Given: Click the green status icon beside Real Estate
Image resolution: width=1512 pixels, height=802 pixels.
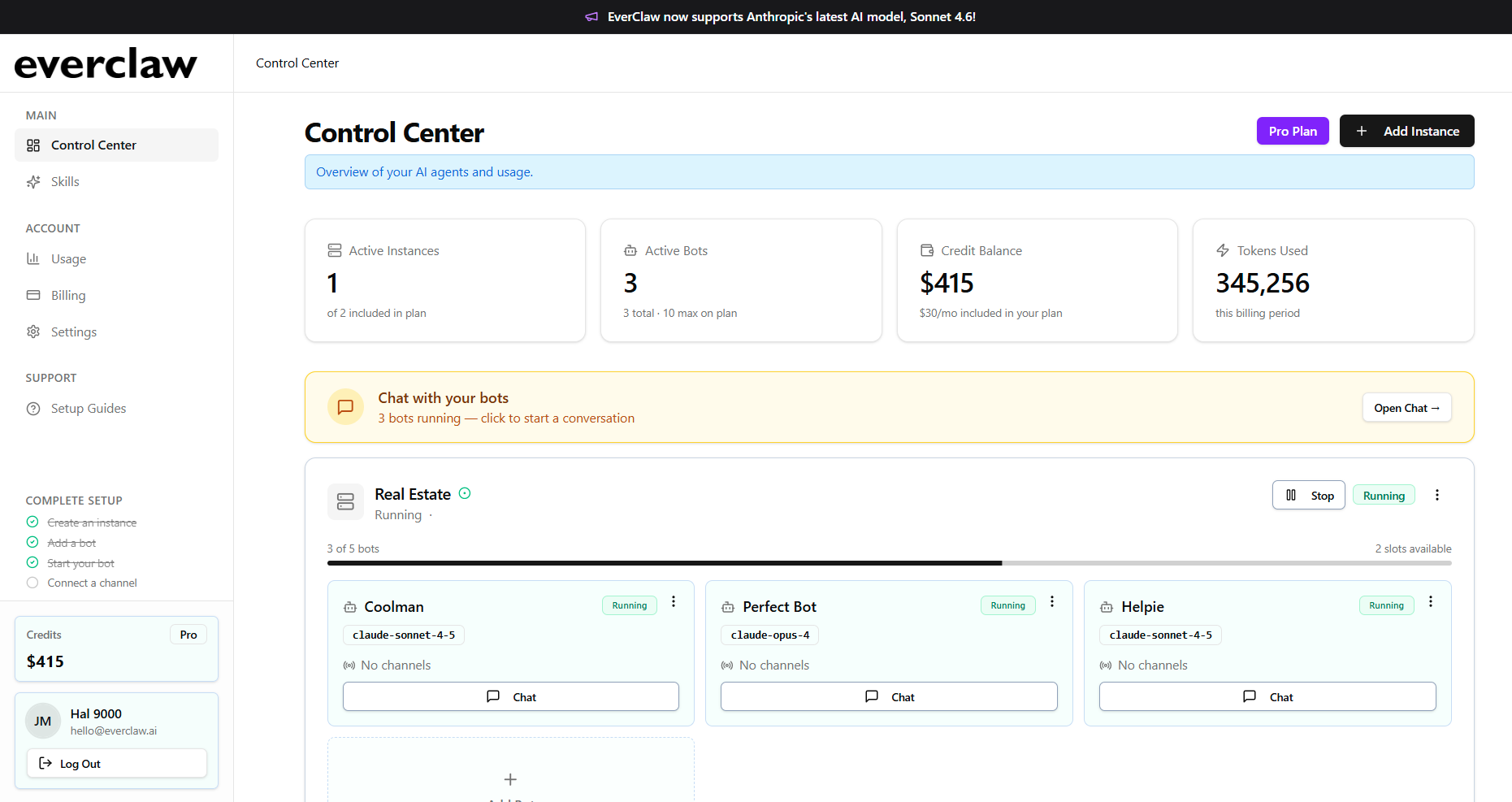Looking at the screenshot, I should coord(465,493).
